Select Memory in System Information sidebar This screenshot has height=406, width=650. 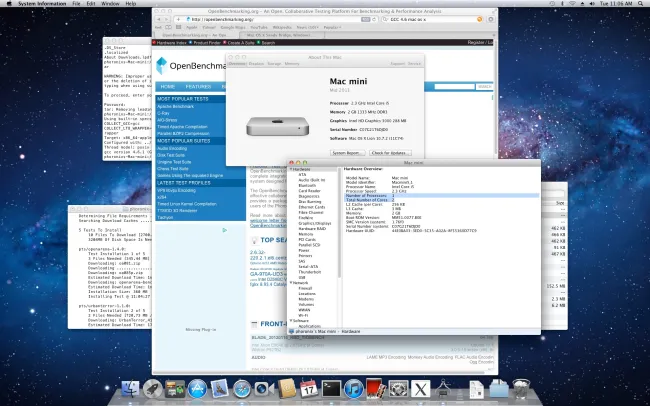[306, 234]
